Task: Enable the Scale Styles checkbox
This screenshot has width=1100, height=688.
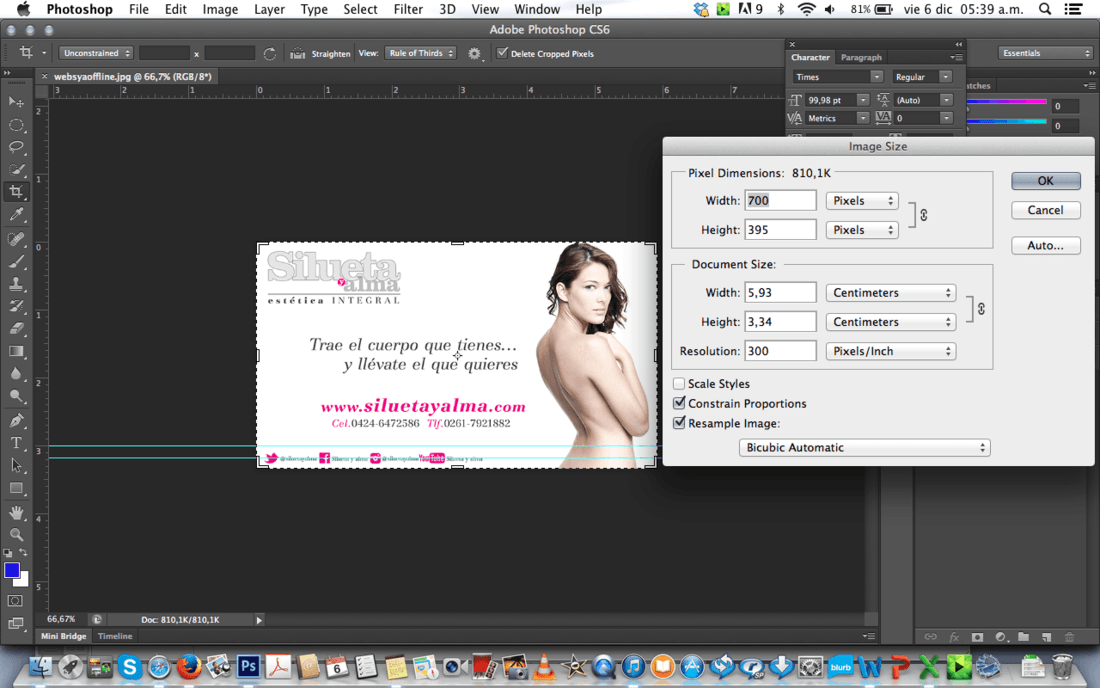Action: [x=679, y=384]
